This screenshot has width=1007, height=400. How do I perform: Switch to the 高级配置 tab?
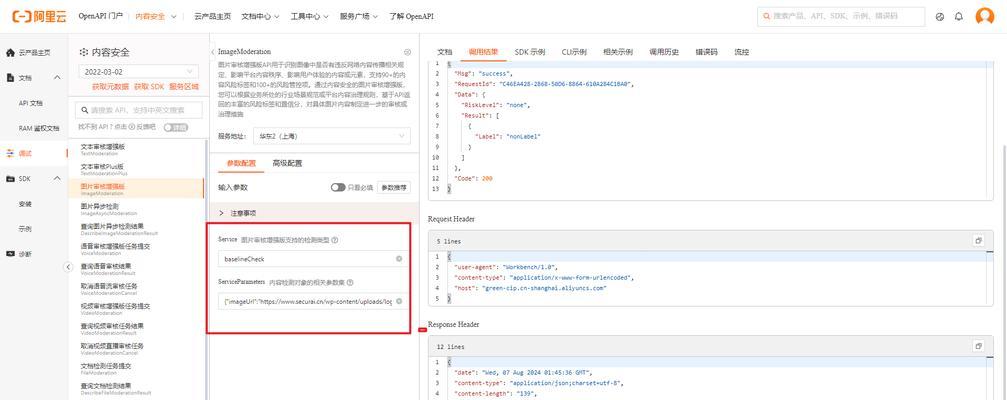(x=287, y=163)
